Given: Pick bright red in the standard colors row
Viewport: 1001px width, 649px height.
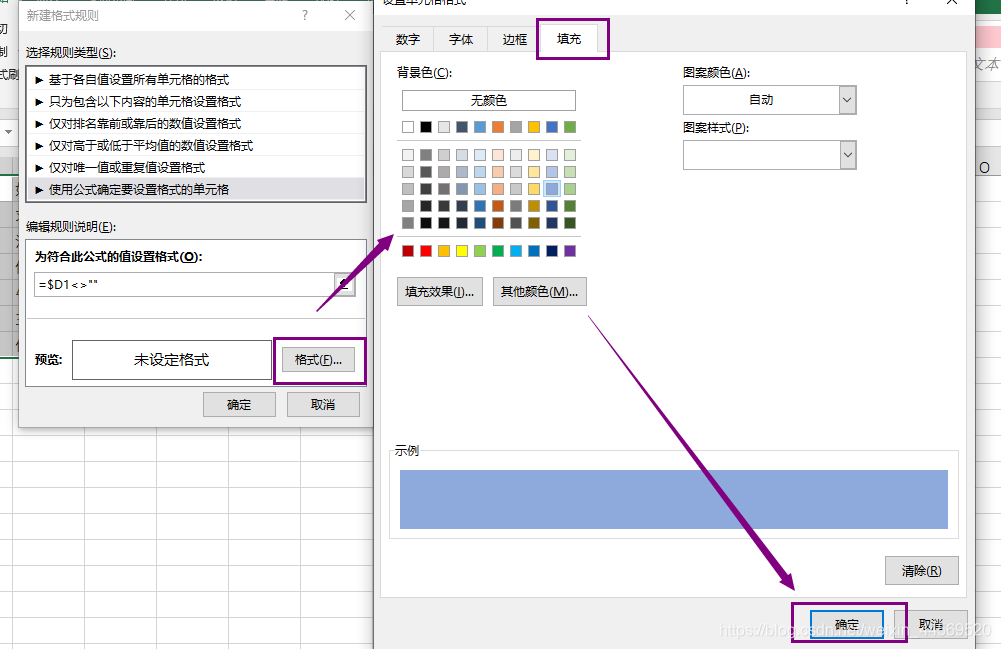Looking at the screenshot, I should (426, 251).
